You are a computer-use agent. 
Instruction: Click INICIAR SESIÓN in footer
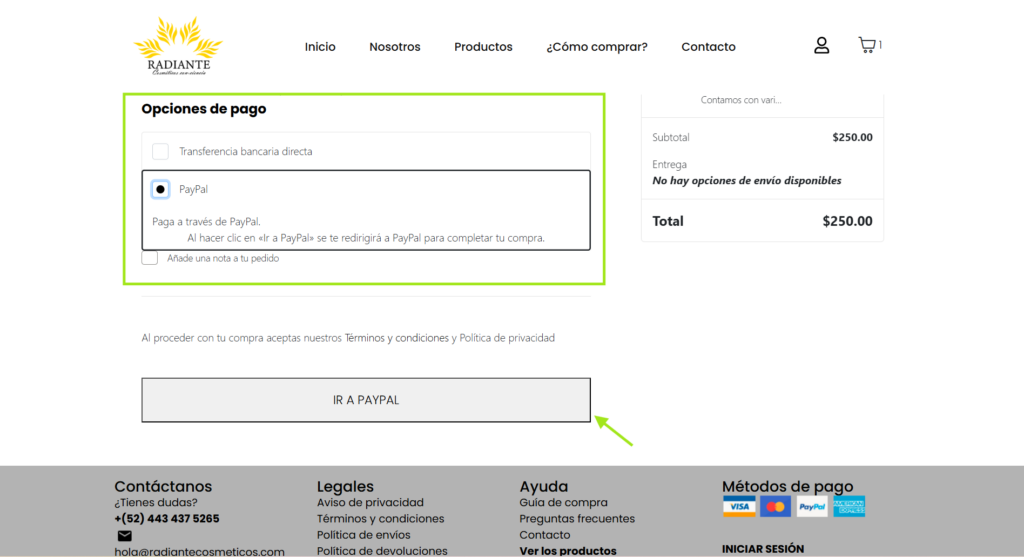coord(763,549)
